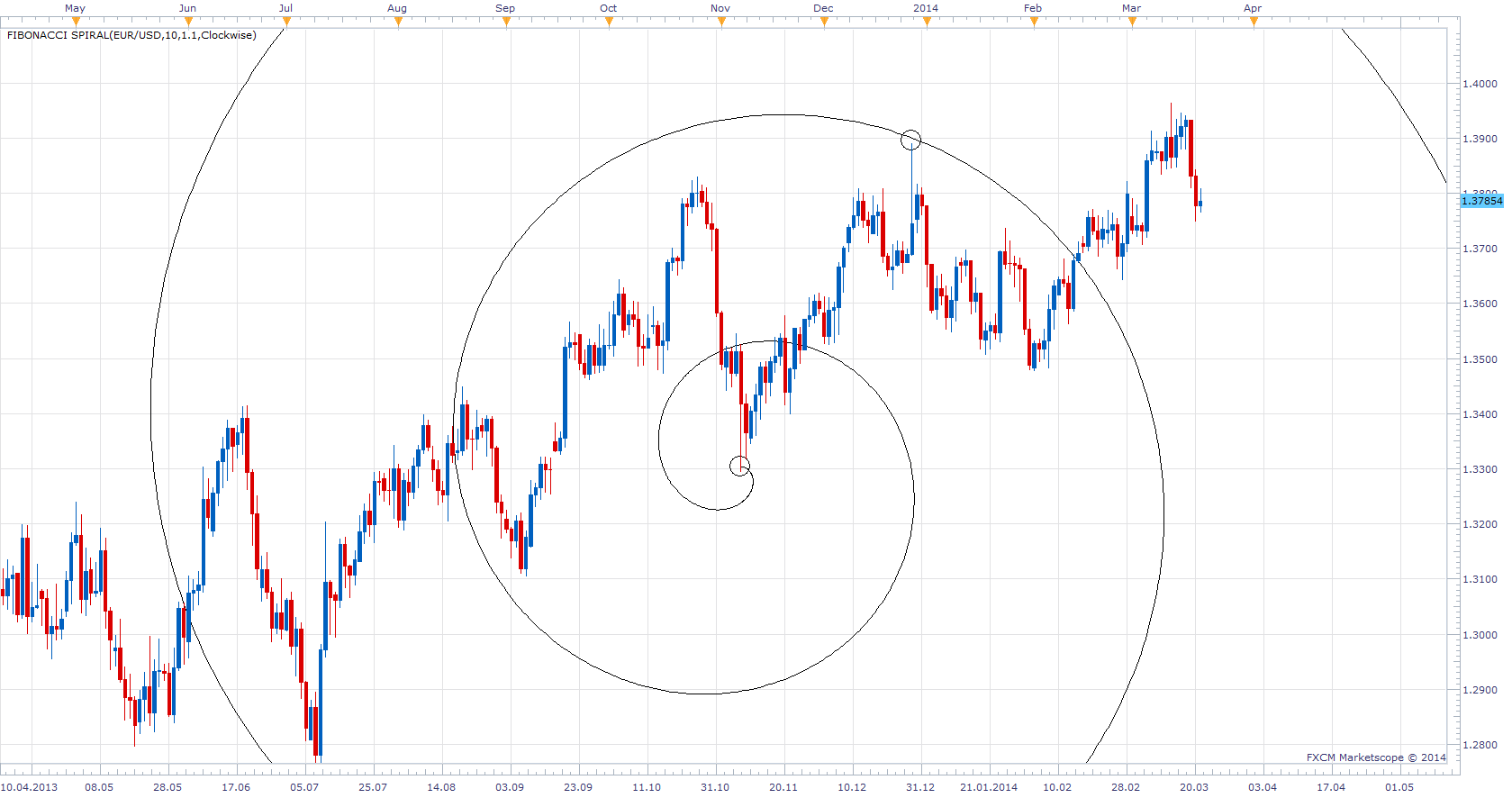Image resolution: width=1512 pixels, height=798 pixels.
Task: Click the Oct month marker triangle
Action: pyautogui.click(x=609, y=22)
